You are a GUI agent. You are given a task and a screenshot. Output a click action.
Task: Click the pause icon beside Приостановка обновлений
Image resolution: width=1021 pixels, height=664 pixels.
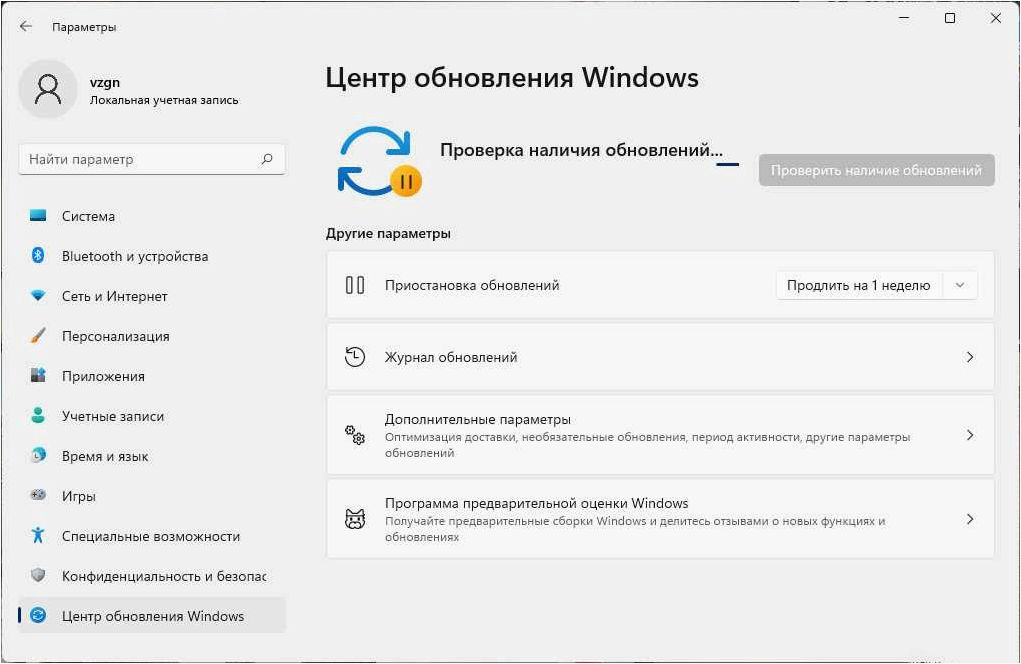coord(355,285)
